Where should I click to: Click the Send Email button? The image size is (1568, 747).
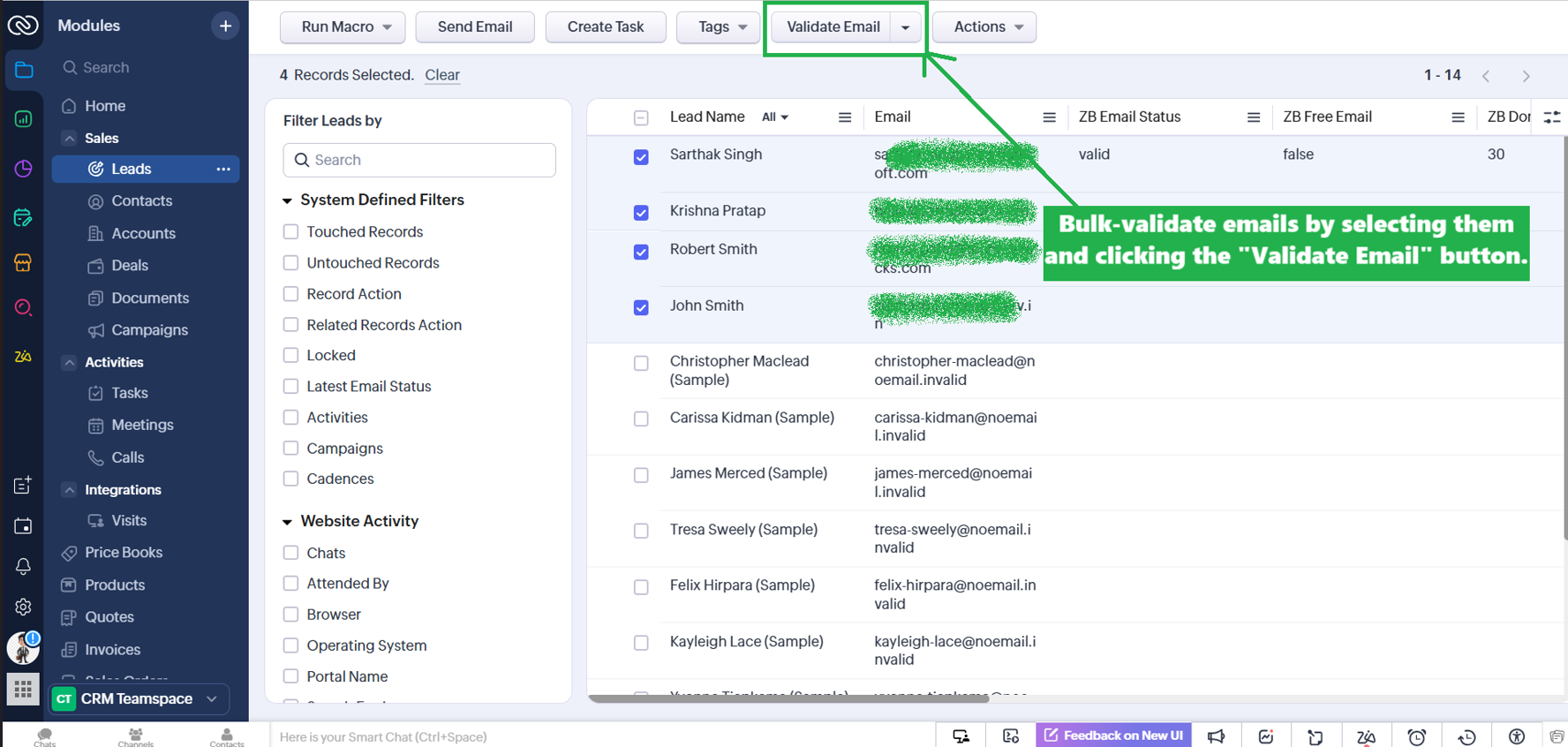click(475, 27)
